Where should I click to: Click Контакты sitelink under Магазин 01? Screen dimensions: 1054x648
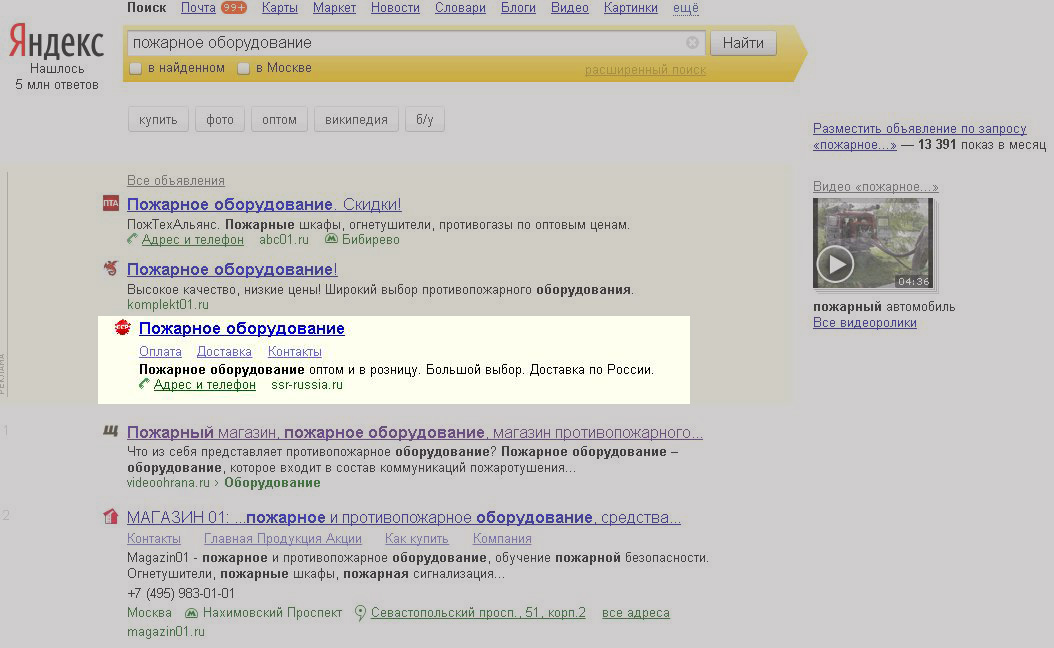point(154,538)
